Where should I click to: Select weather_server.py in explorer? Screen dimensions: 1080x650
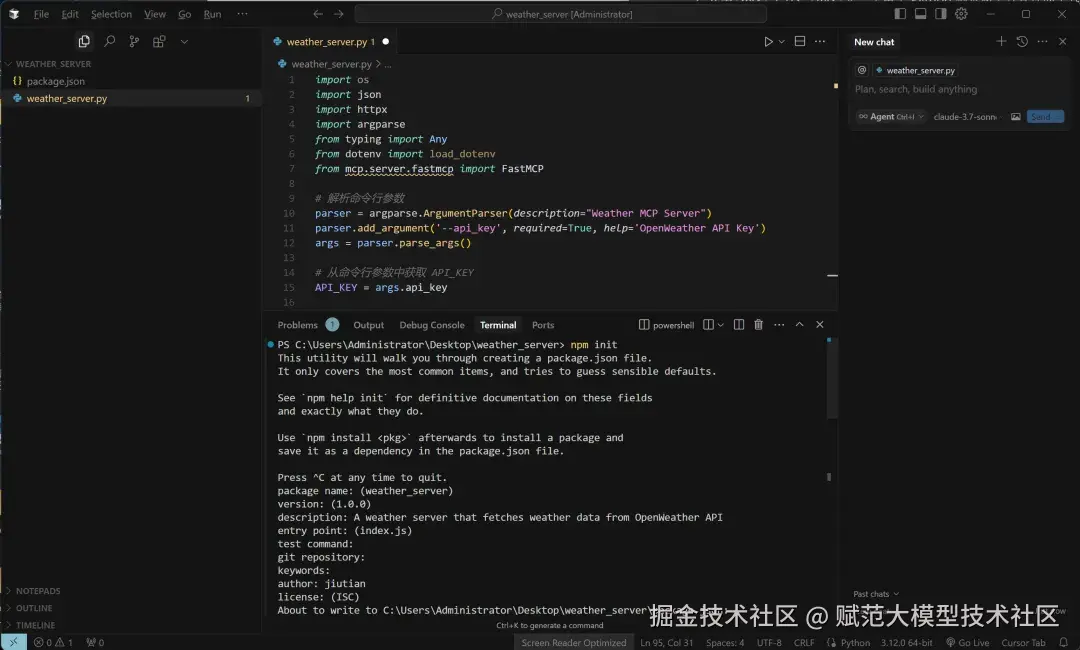pyautogui.click(x=131, y=98)
